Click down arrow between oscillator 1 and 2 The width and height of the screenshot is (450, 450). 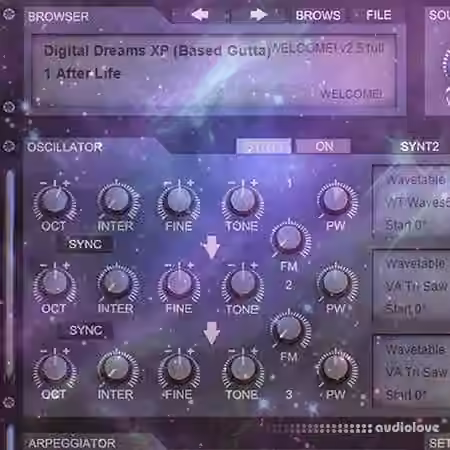click(x=211, y=247)
